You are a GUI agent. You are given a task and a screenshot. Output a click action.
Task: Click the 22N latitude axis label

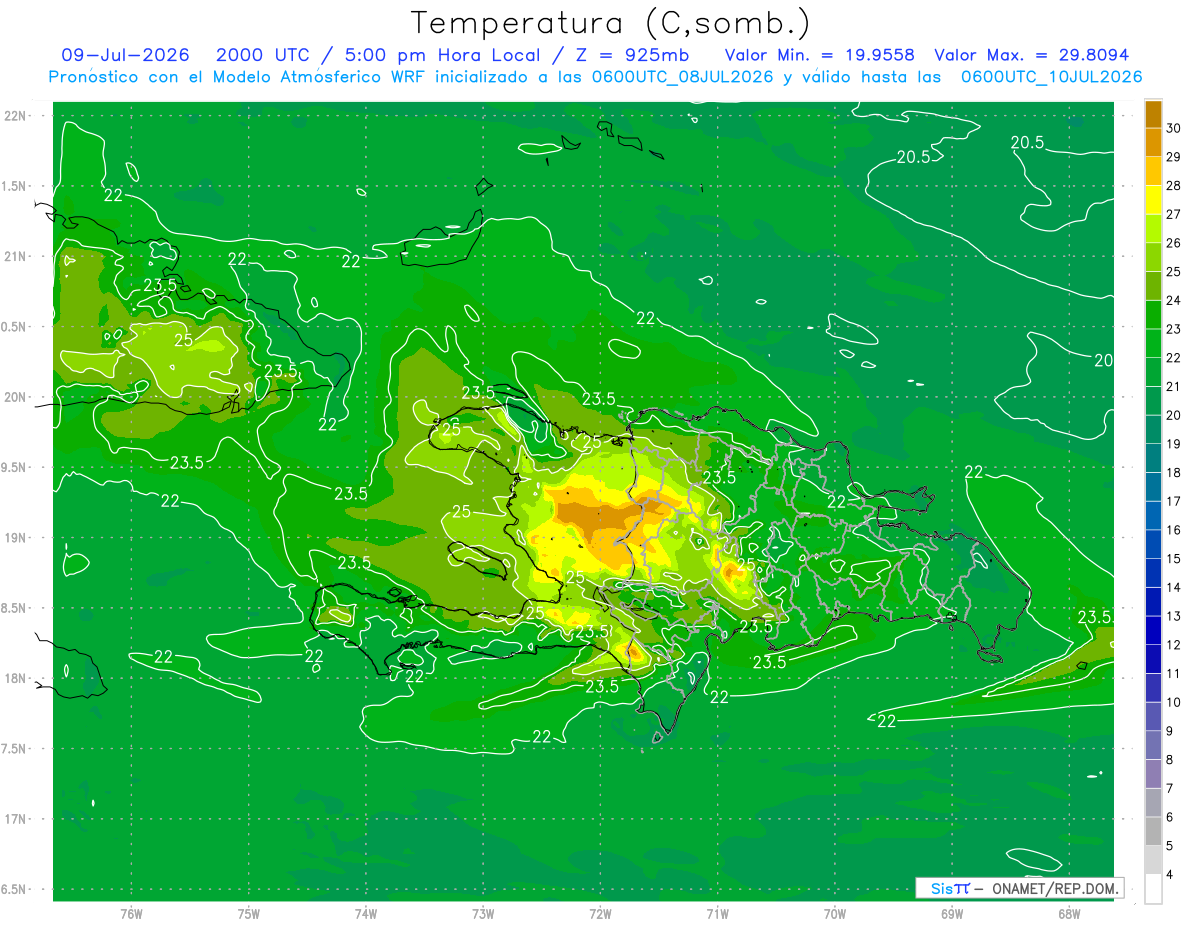(16, 115)
